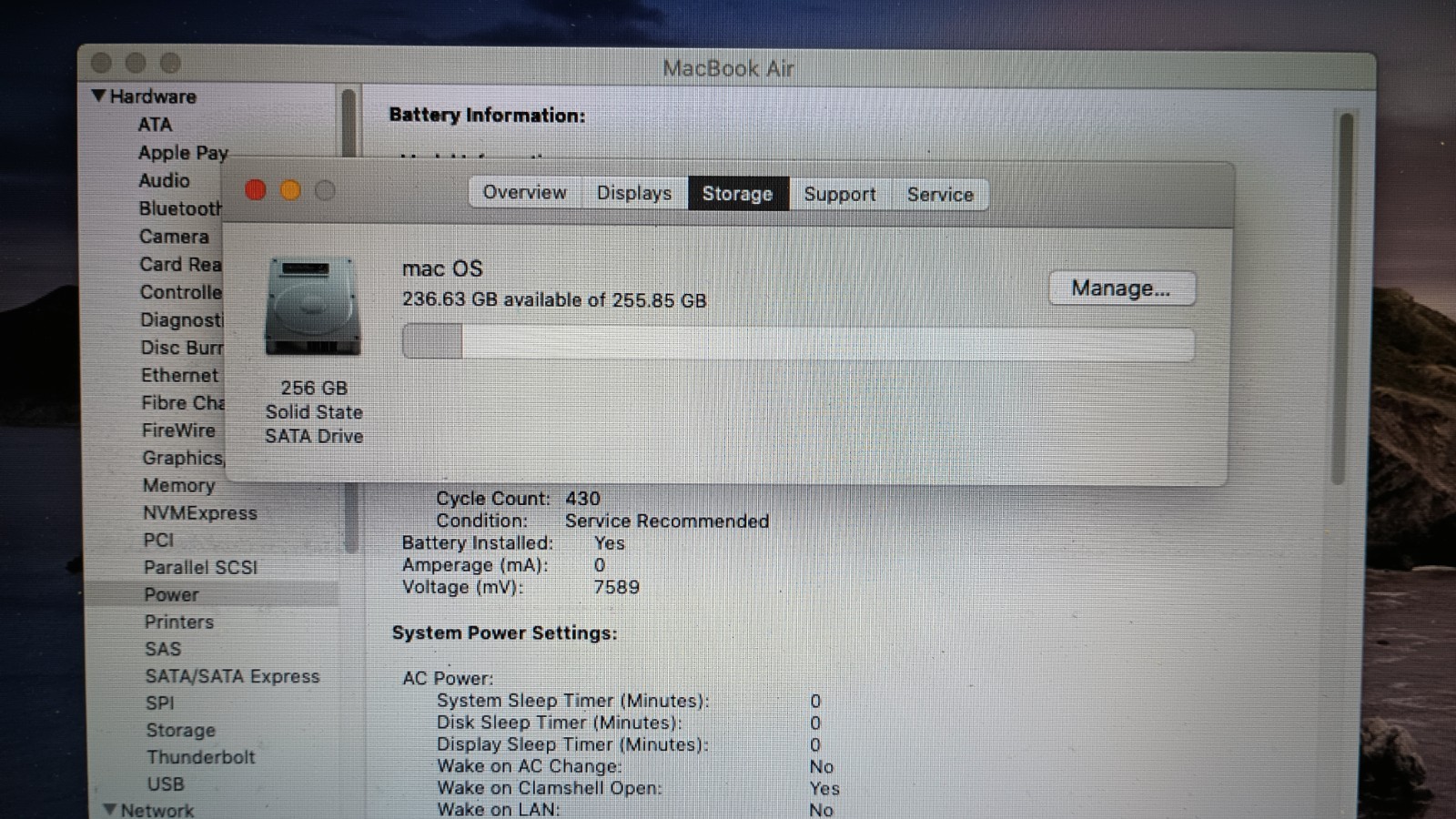Select the Storage tab

737,194
